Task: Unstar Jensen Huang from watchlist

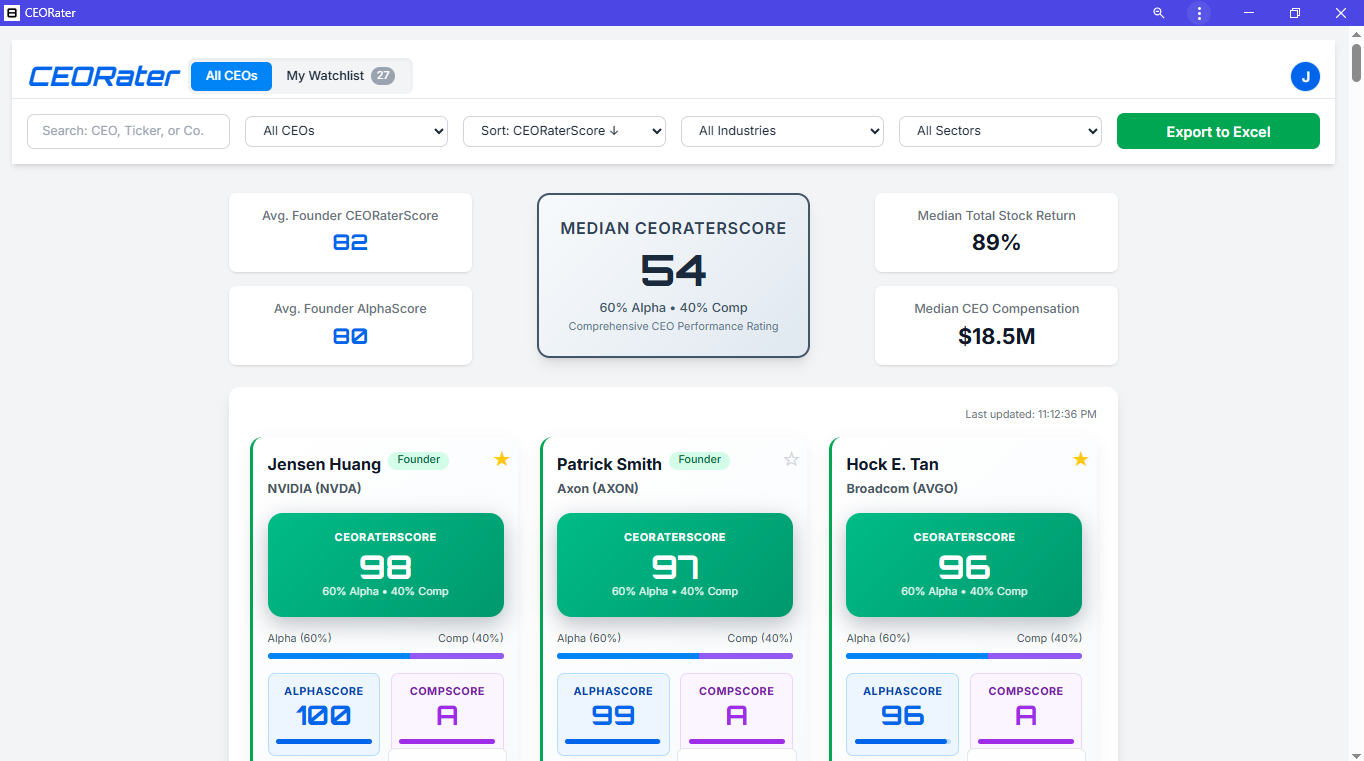Action: [x=502, y=459]
